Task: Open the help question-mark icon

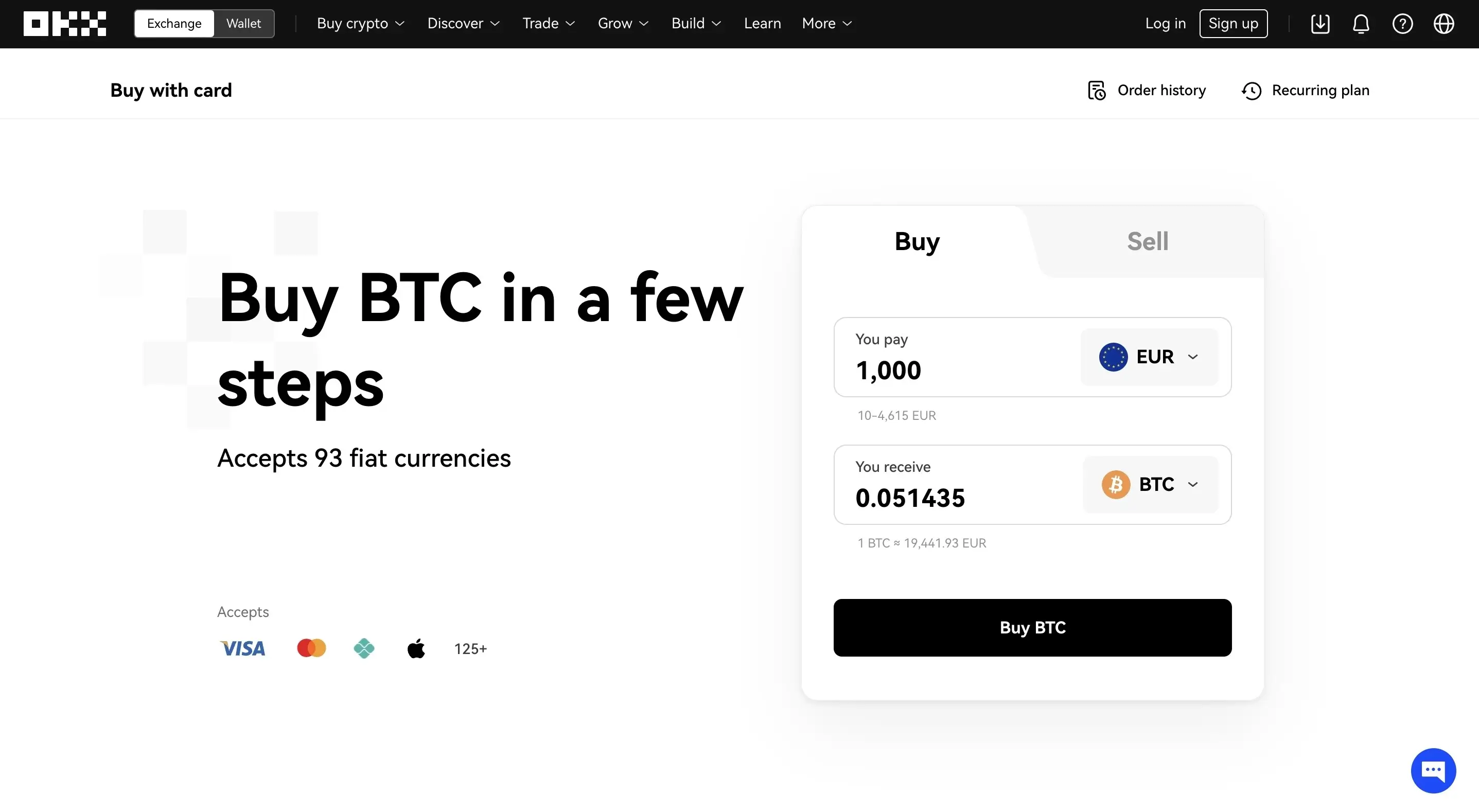Action: click(x=1402, y=24)
